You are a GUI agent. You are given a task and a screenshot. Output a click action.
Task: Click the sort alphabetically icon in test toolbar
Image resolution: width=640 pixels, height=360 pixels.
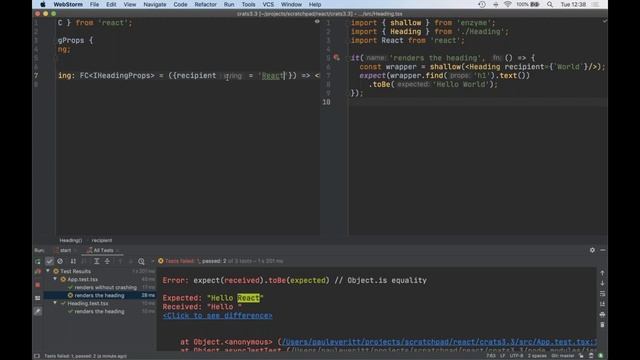tap(73, 261)
